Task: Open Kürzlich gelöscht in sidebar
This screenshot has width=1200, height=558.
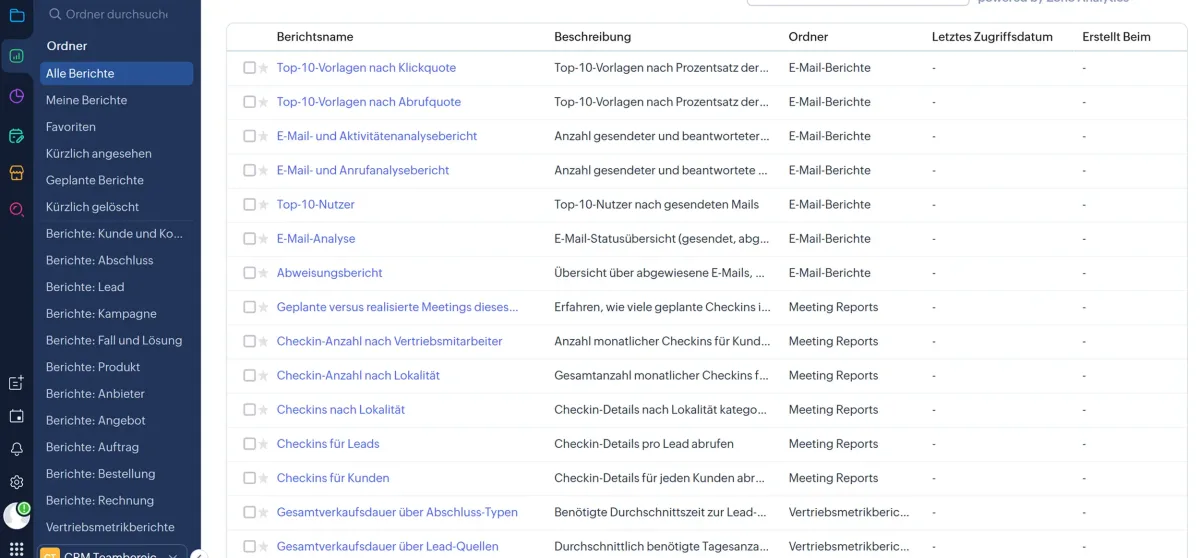Action: (92, 207)
